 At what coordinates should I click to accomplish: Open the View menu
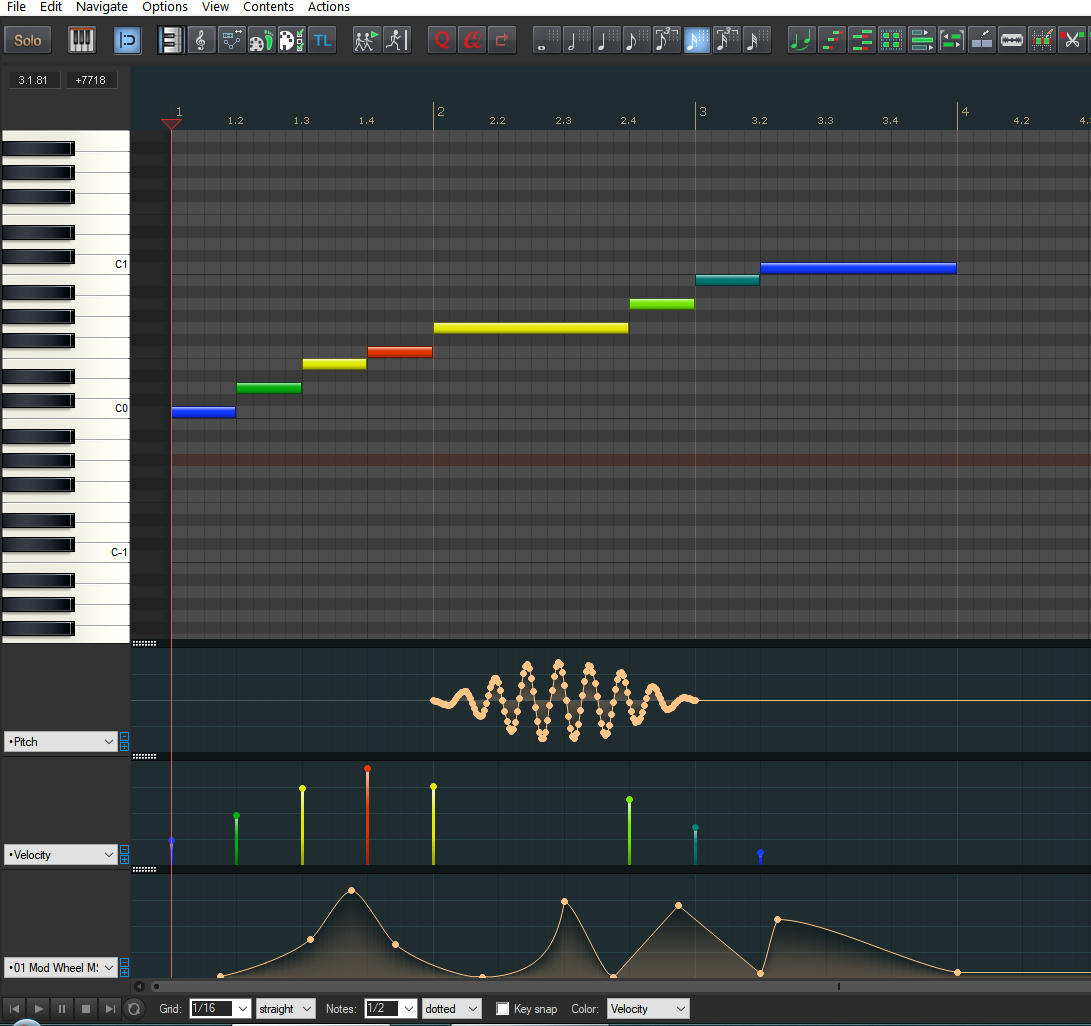(215, 7)
